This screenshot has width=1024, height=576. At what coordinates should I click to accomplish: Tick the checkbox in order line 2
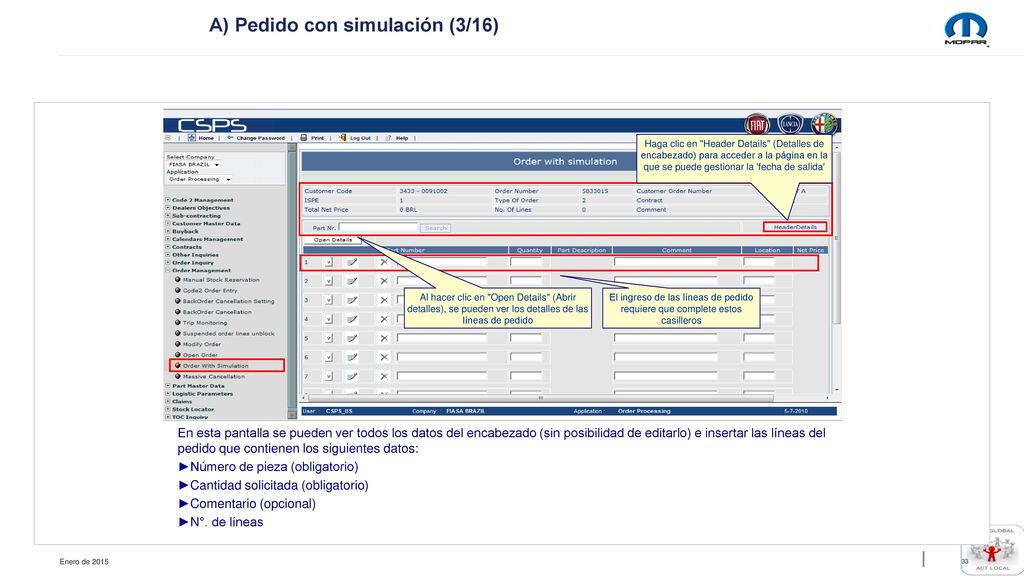[328, 281]
